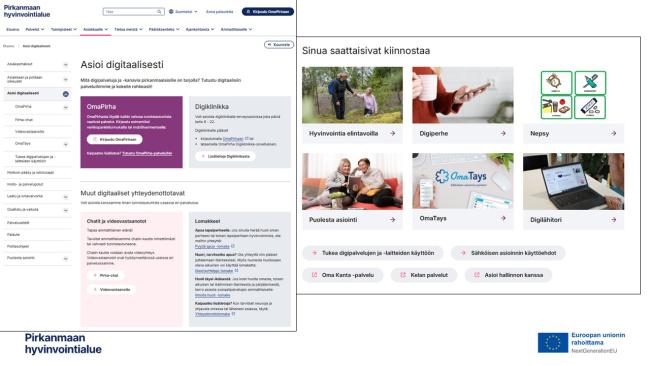Click the arrow on Hyvinvointia elintavoilla card

click(392, 133)
